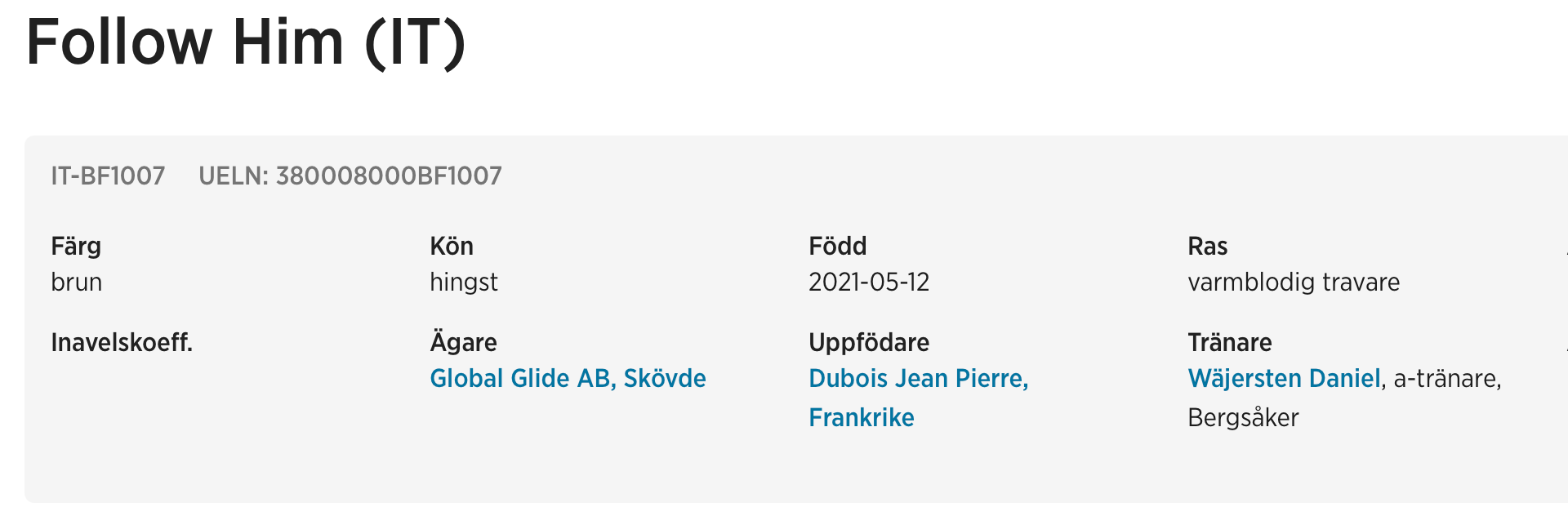Viewport: 1568px width, 516px height.
Task: Click the Bergsåker track name text
Action: pyautogui.click(x=1243, y=418)
